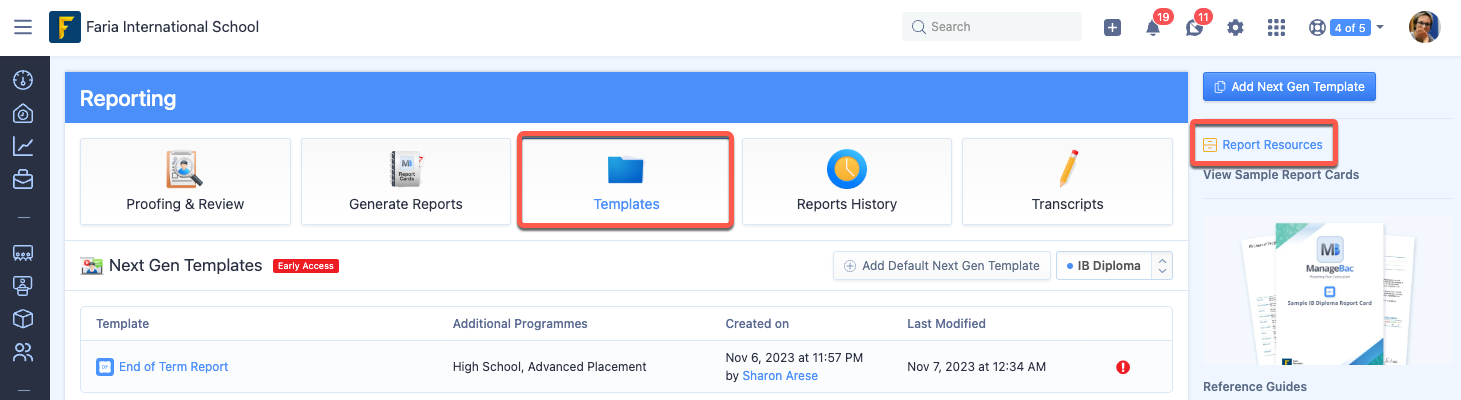Expand the 4 of 5 help dropdown
1461x400 pixels.
tap(1357, 28)
